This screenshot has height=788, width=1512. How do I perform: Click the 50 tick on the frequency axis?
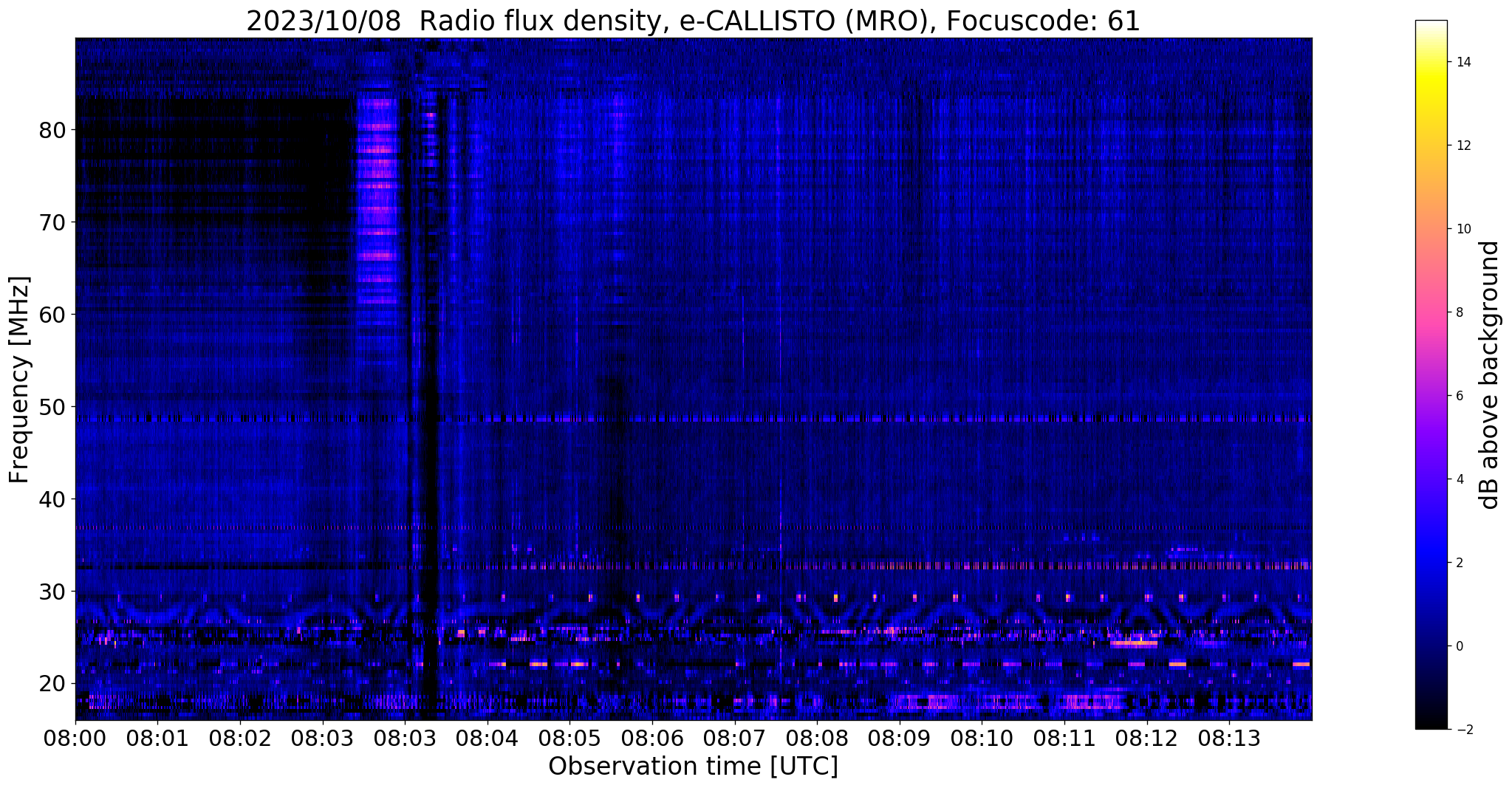coord(52,407)
